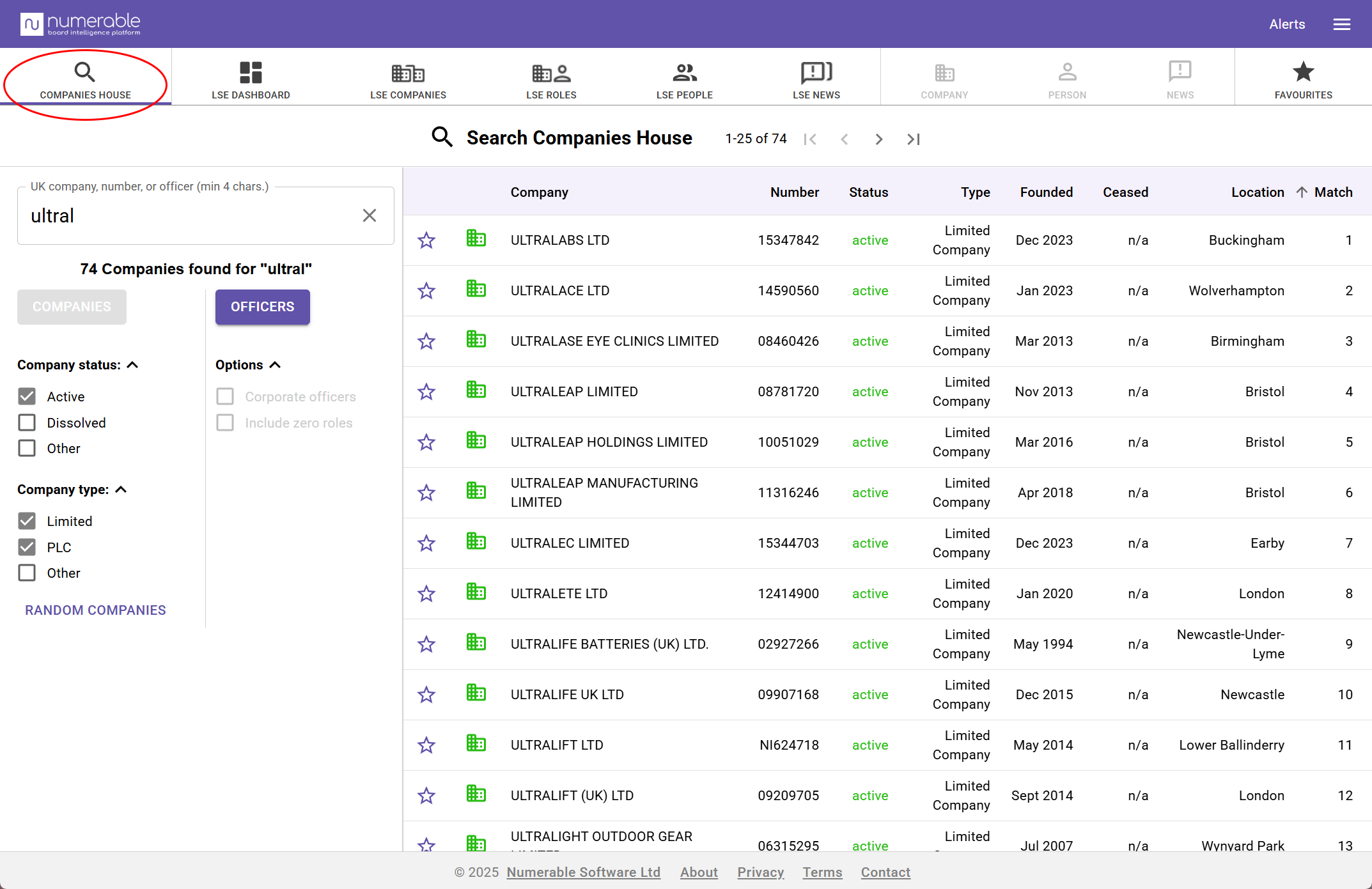Collapse the Company type filter section
The image size is (1372, 889).
[121, 490]
